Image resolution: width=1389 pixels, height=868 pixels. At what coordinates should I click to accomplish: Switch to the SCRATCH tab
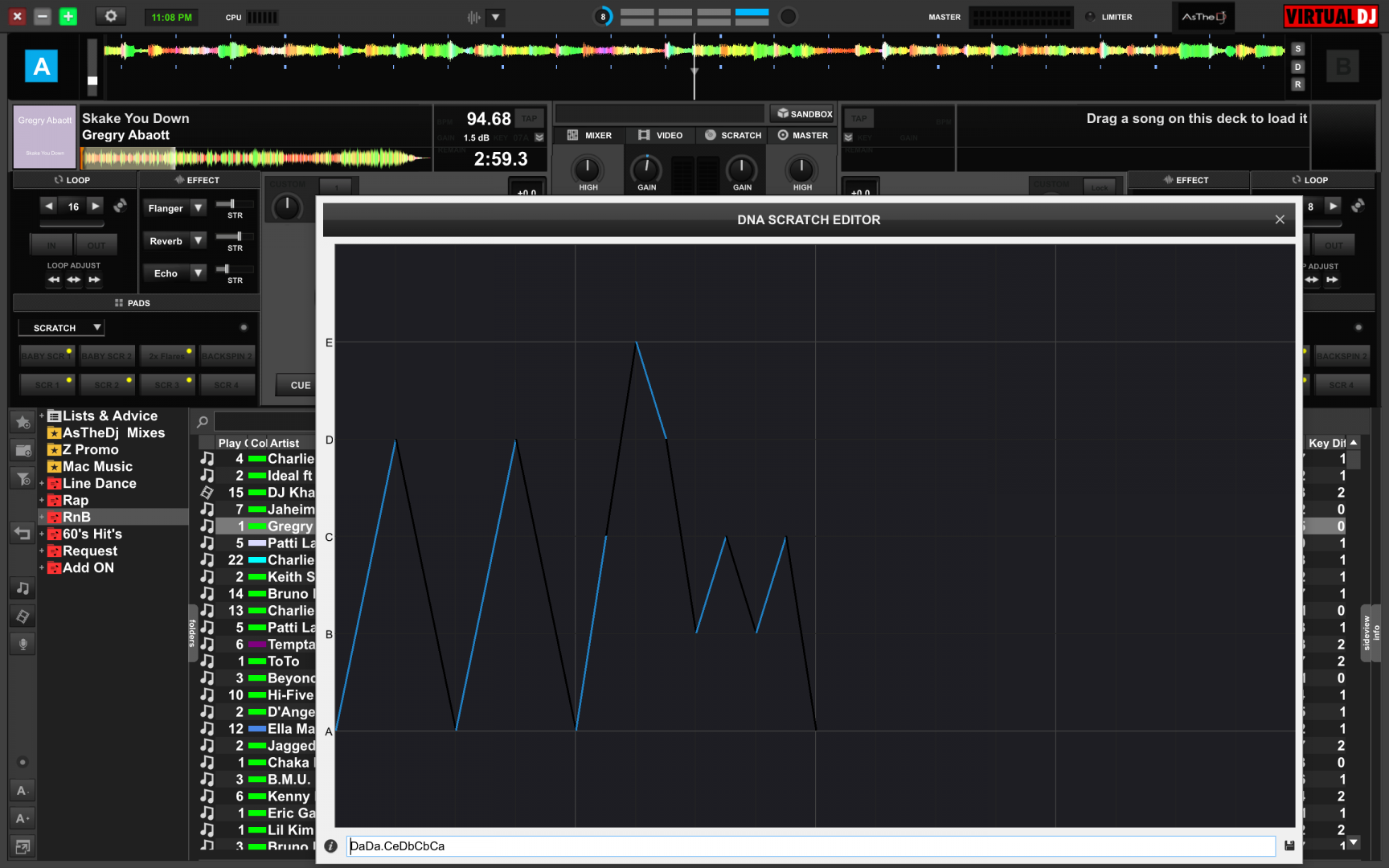click(x=732, y=135)
